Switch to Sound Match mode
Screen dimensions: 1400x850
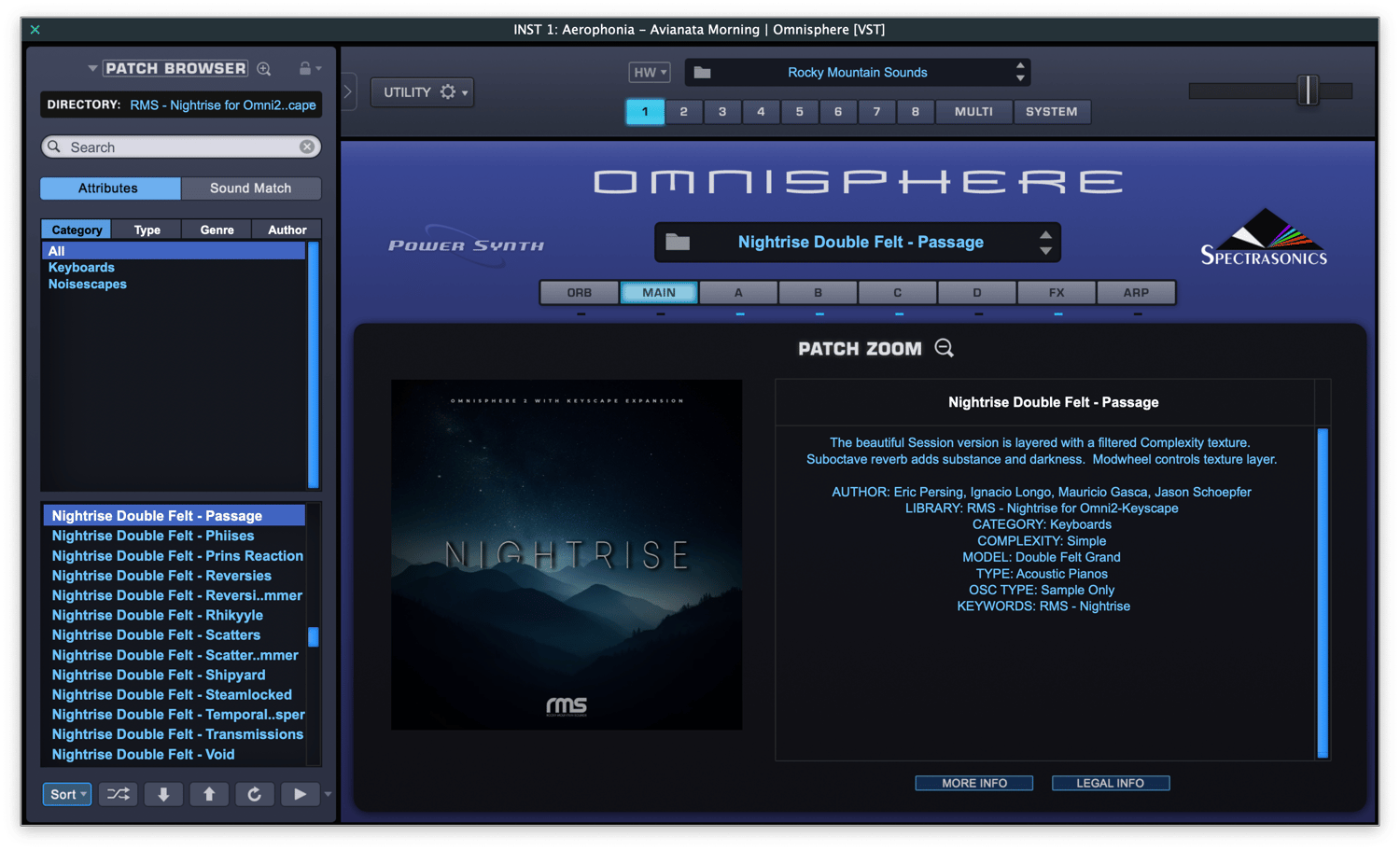pyautogui.click(x=250, y=188)
